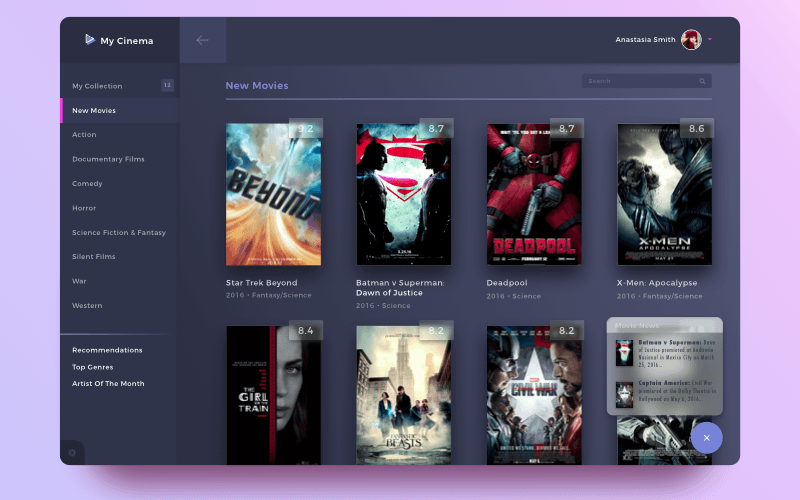The width and height of the screenshot is (800, 500).
Task: Click the 9.2 rating badge
Action: [306, 129]
